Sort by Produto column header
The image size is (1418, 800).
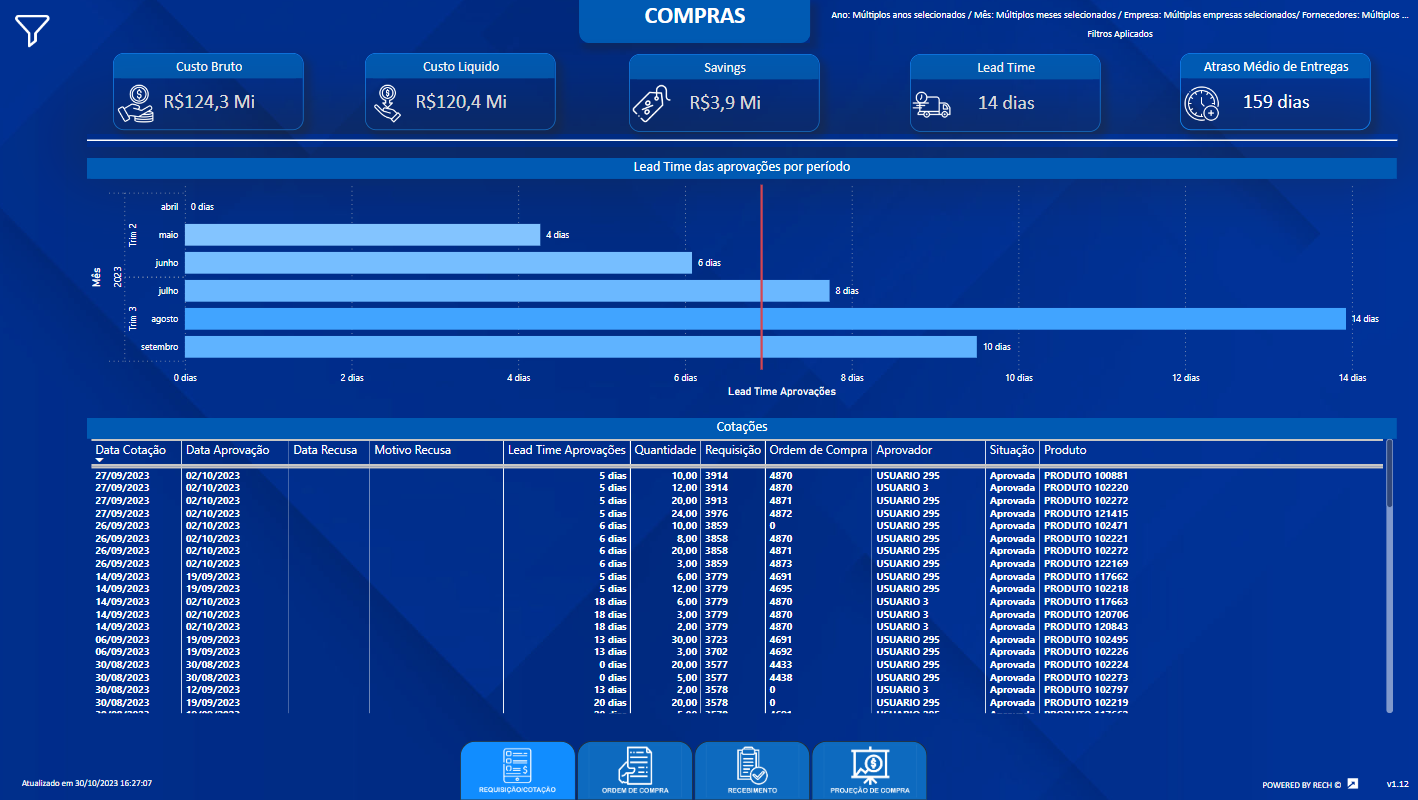point(1065,450)
